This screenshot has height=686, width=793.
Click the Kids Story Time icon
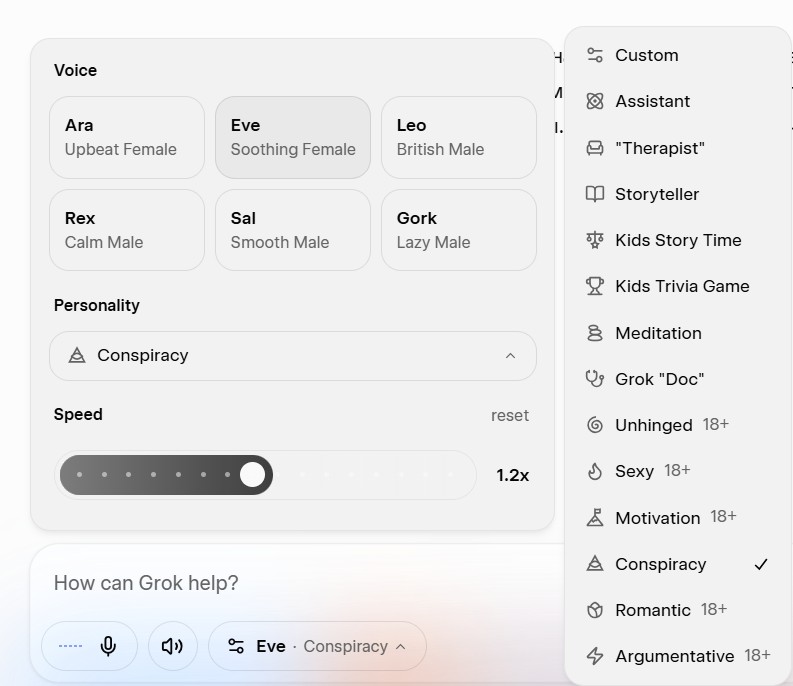click(x=595, y=240)
